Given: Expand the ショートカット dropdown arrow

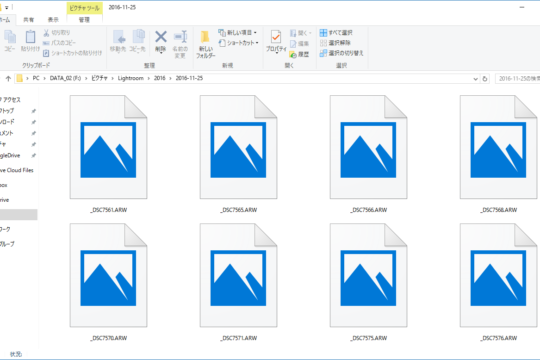Looking at the screenshot, I should point(257,43).
